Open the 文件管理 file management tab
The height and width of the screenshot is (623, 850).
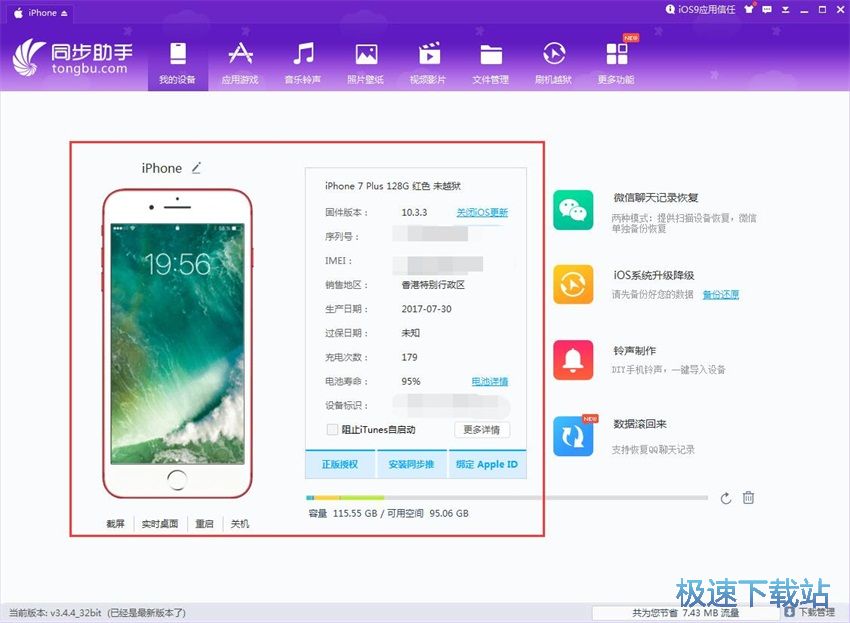491,63
